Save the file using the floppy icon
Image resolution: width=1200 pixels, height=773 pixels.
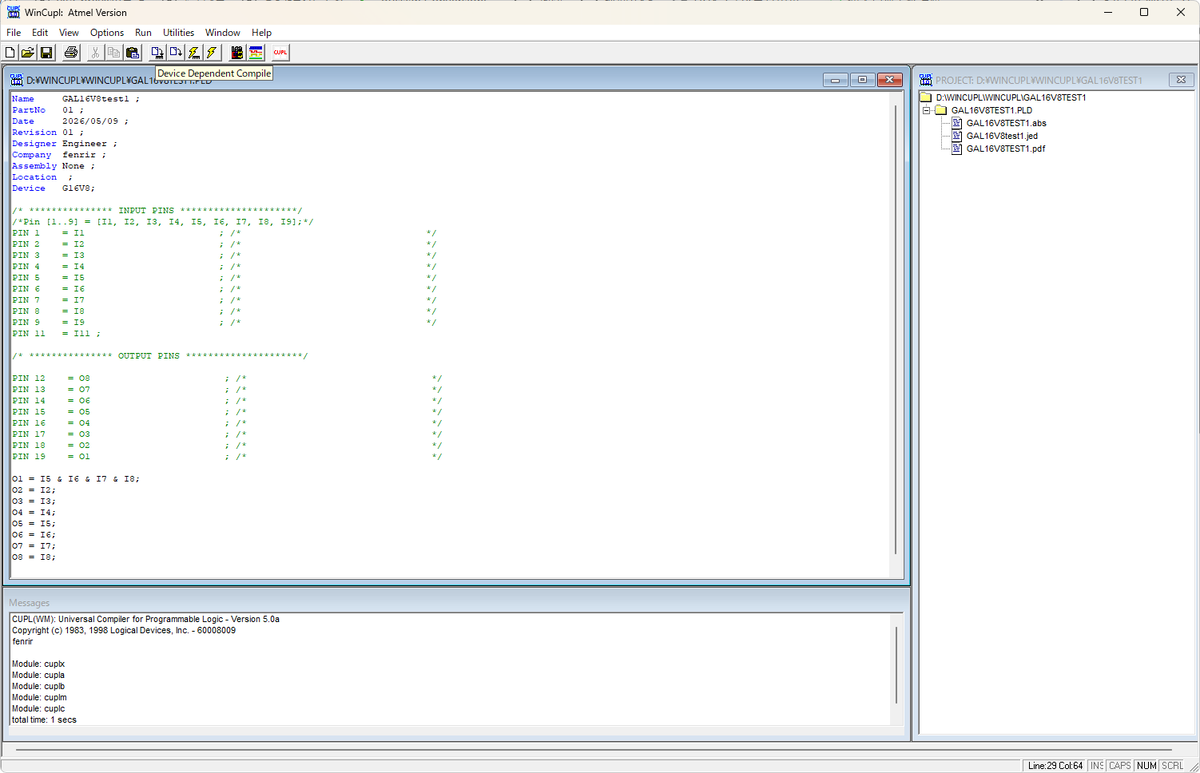(46, 52)
